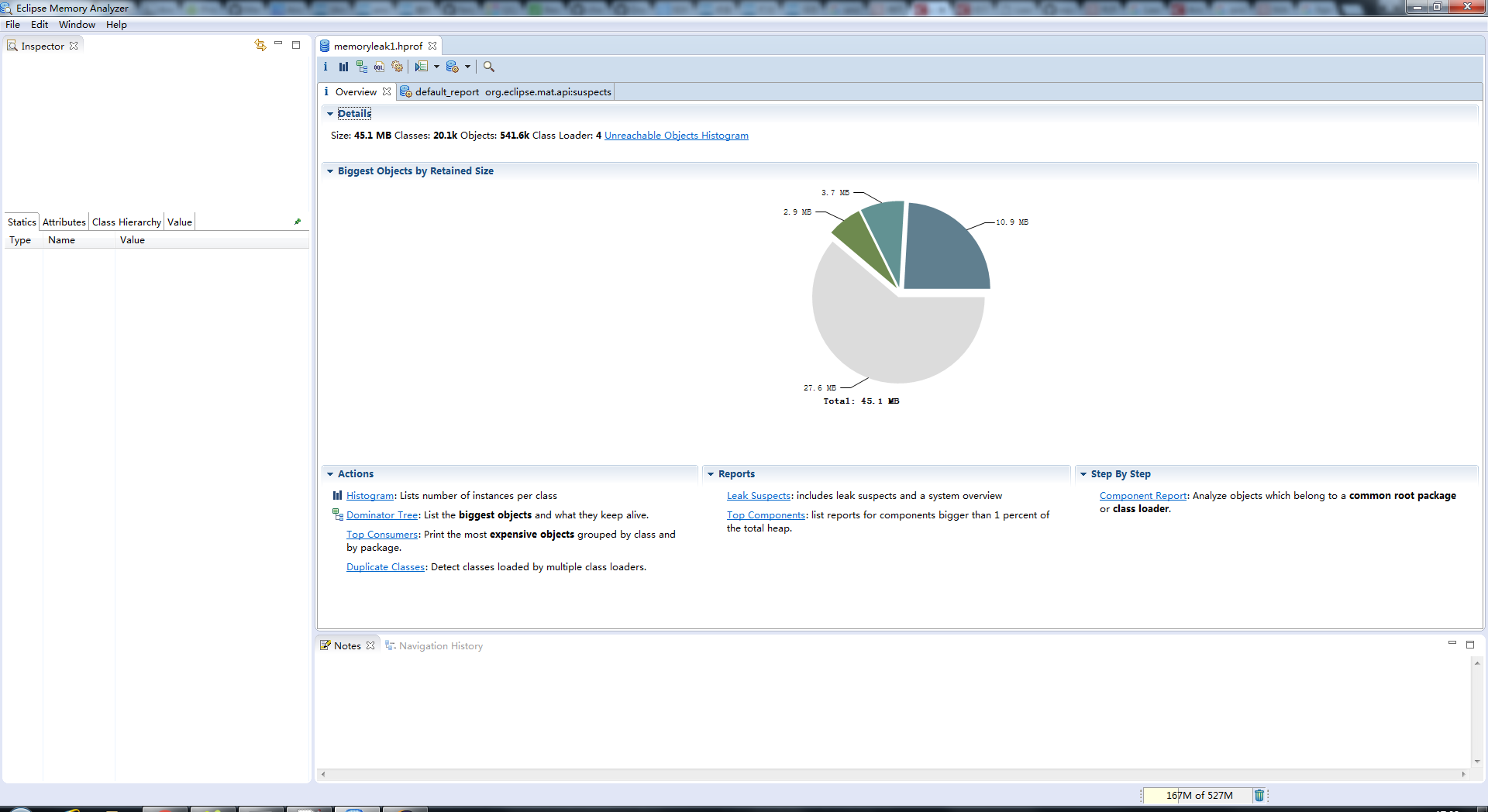Select the Statics tab in Inspector
This screenshot has height=812, width=1488.
[x=22, y=222]
